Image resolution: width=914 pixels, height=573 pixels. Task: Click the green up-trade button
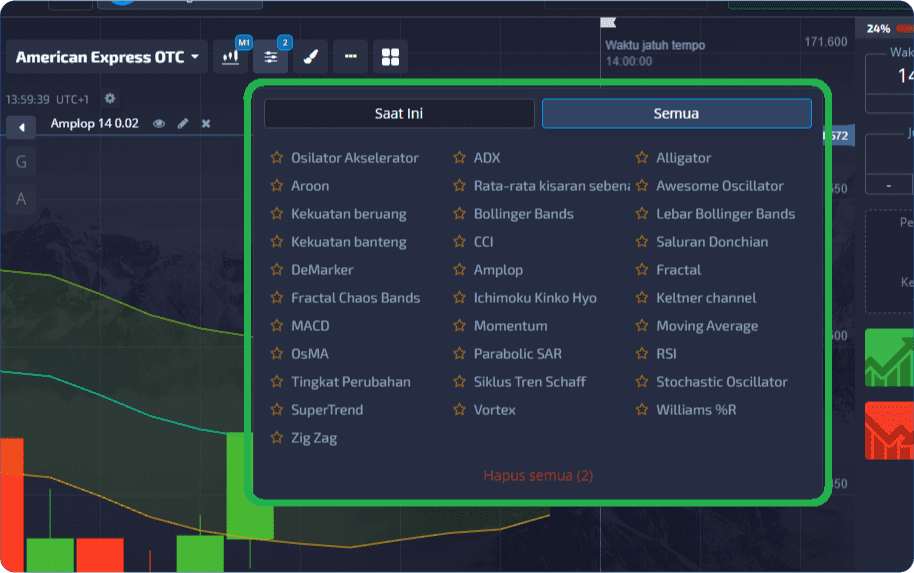click(889, 357)
